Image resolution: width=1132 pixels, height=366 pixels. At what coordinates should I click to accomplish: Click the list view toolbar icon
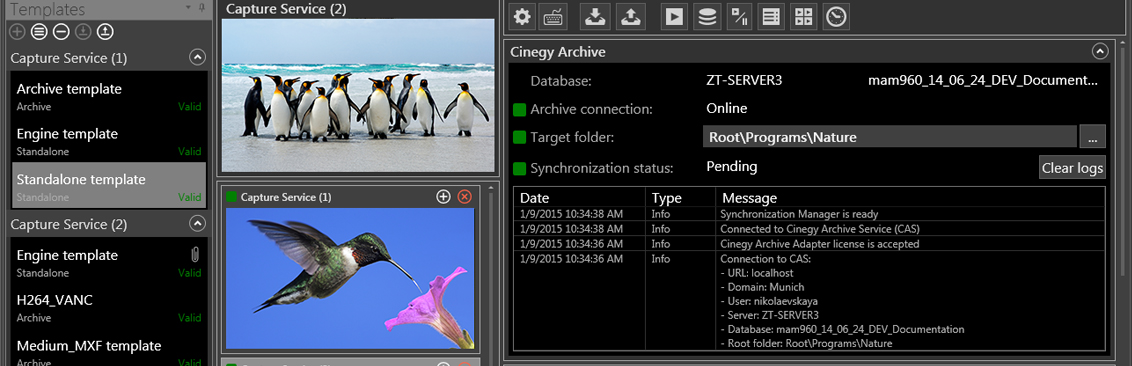click(772, 17)
